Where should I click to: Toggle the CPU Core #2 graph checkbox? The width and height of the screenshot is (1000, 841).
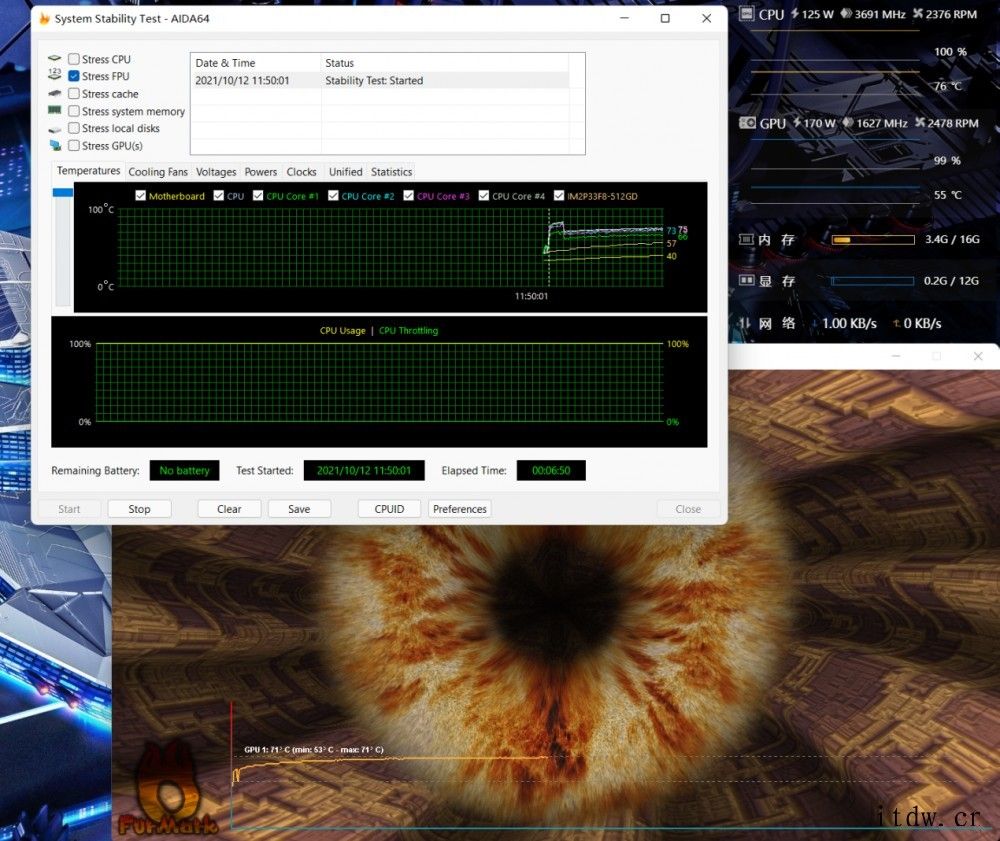click(333, 196)
